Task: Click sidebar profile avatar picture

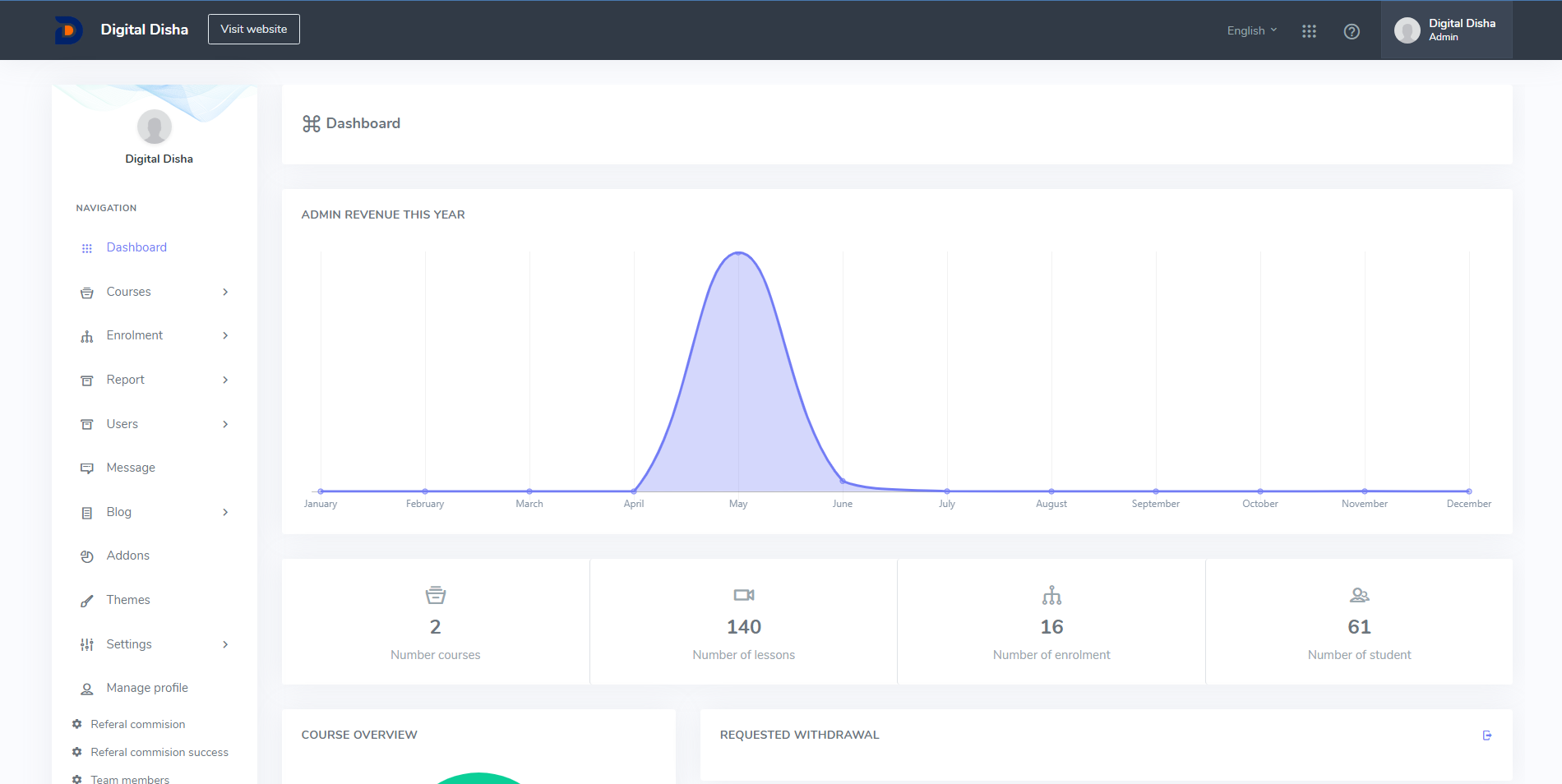Action: tap(155, 127)
